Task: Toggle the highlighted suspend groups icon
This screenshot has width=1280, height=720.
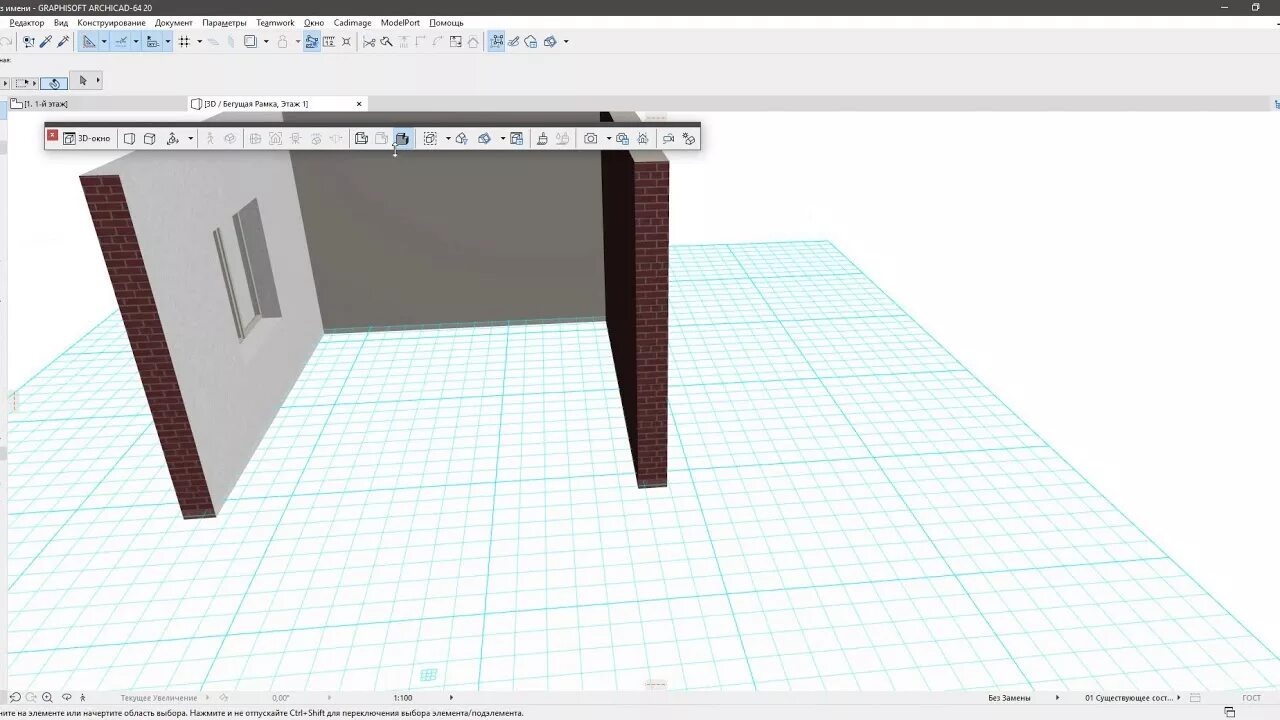Action: 311,41
